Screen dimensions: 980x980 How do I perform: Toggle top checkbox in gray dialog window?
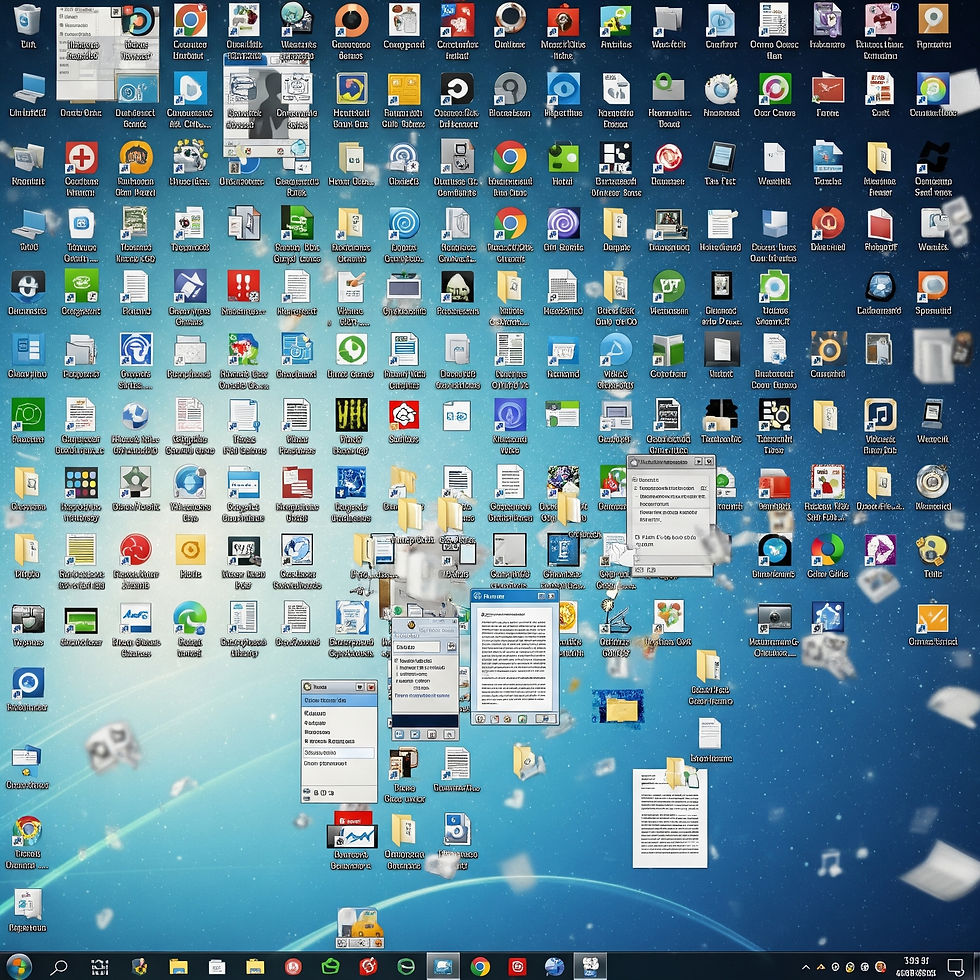[635, 479]
